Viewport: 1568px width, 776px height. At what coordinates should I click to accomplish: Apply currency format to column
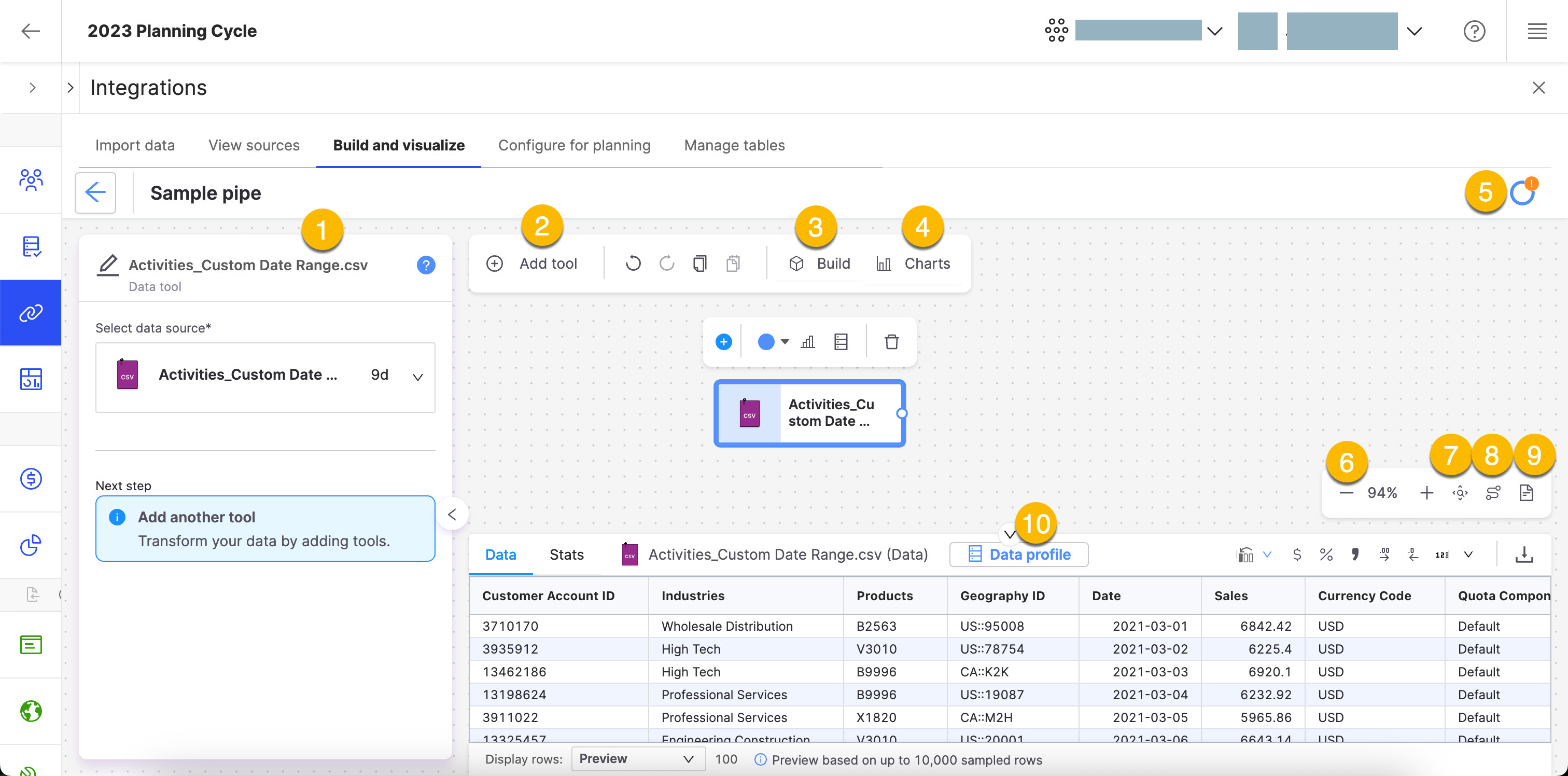point(1296,555)
